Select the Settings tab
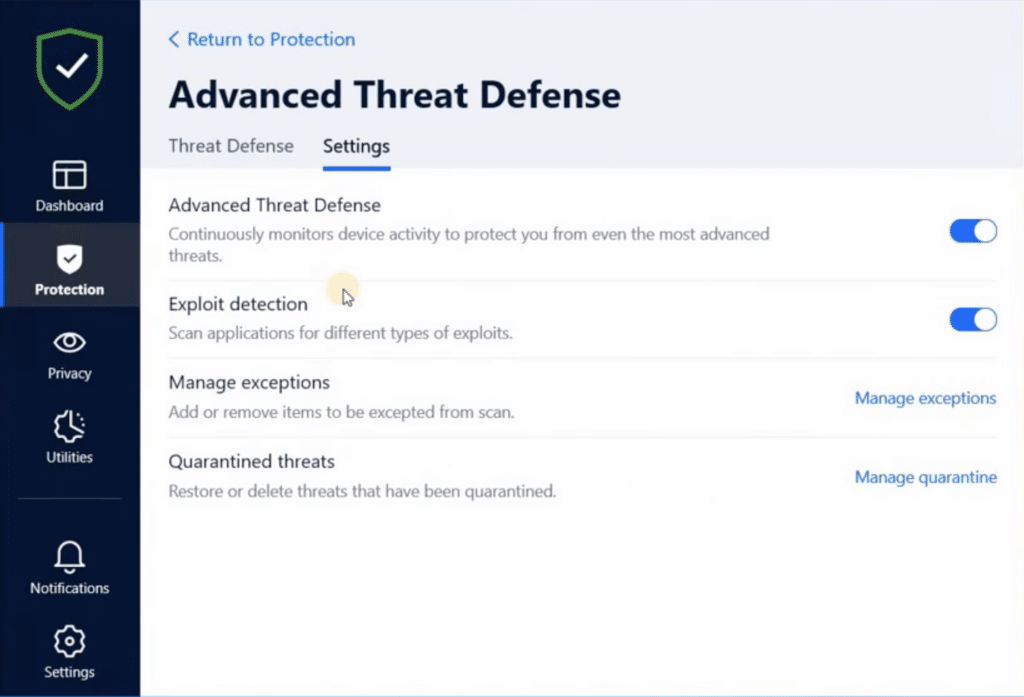The image size is (1024, 697). [356, 146]
